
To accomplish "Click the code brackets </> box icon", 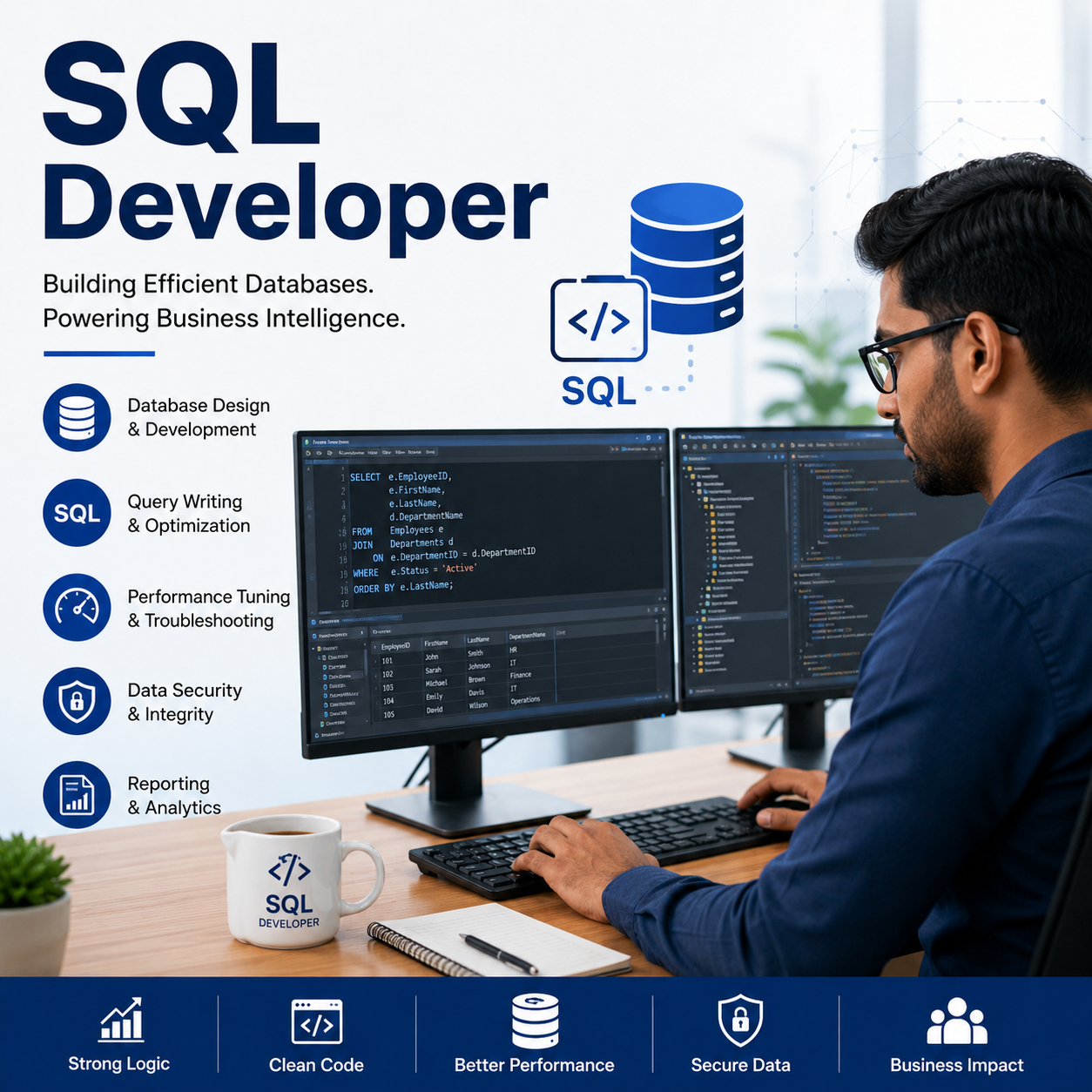I will 599,320.
